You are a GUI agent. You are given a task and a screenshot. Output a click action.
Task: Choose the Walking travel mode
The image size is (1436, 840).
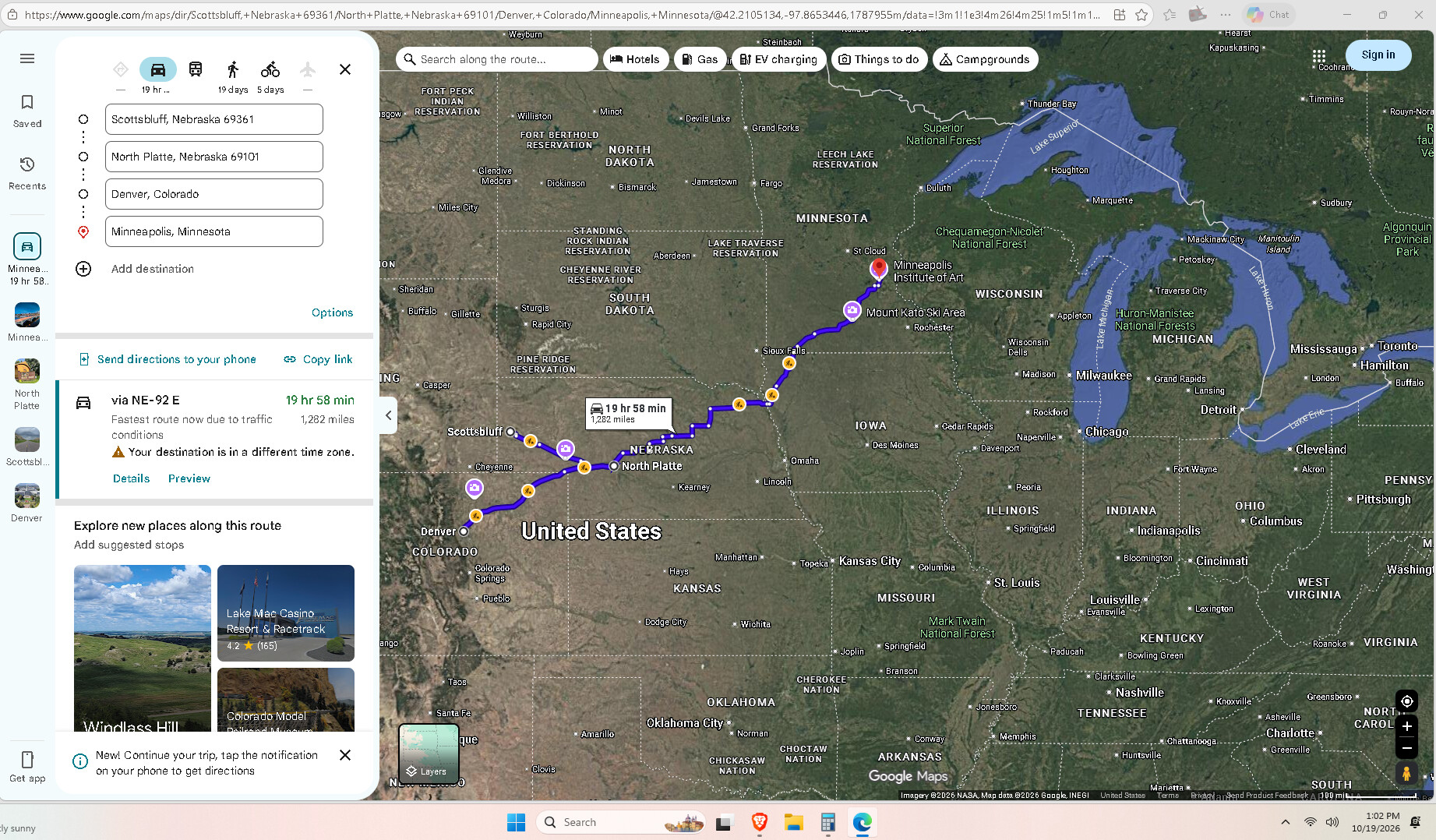[x=233, y=69]
